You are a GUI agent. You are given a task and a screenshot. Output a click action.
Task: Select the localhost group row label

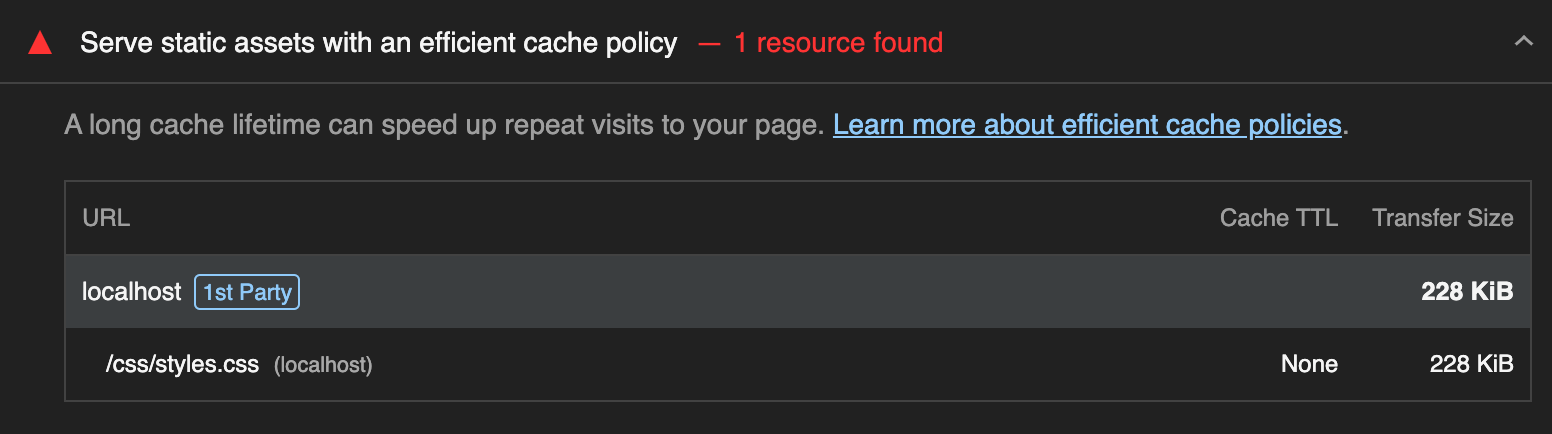click(132, 292)
